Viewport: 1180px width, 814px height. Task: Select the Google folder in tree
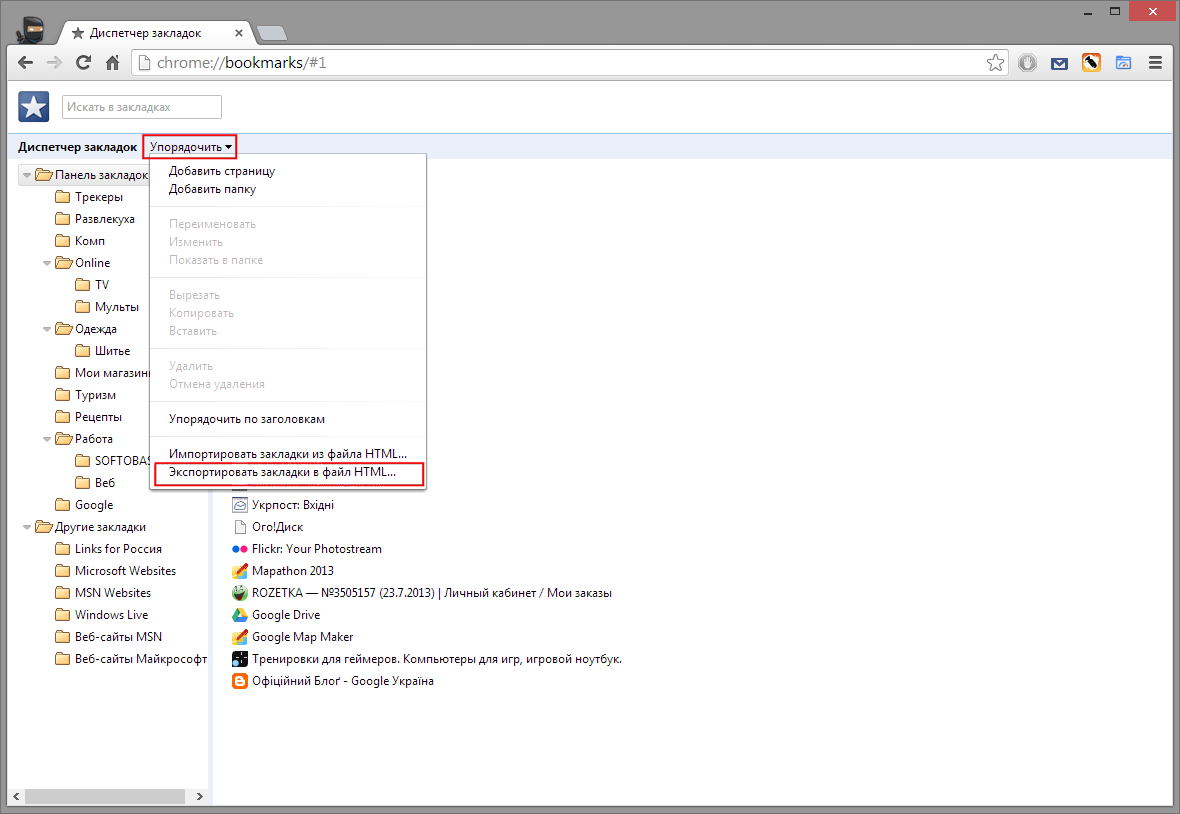(x=84, y=505)
